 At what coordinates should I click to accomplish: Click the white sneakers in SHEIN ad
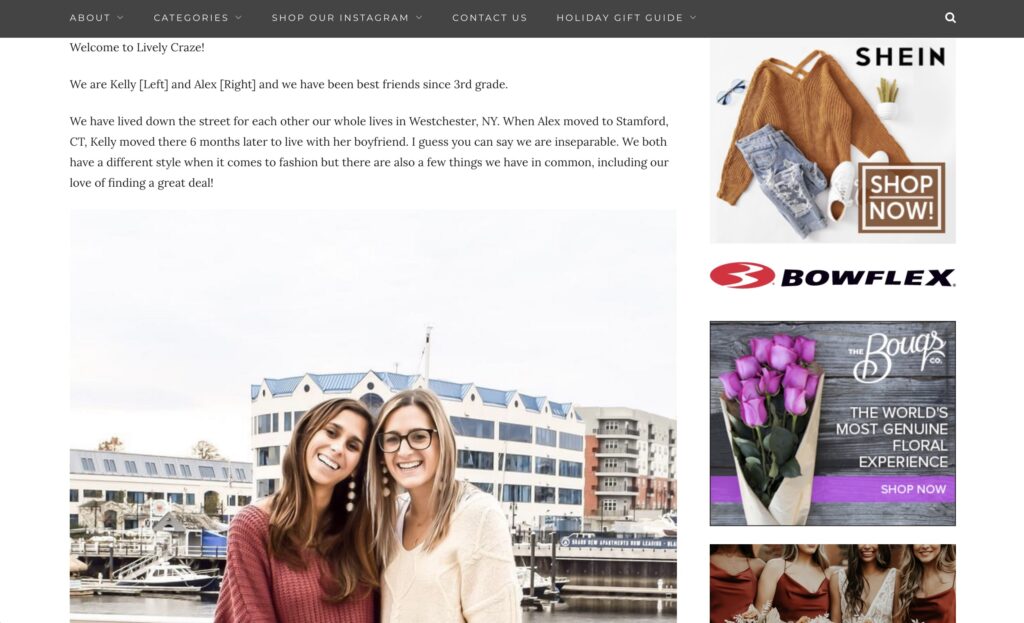click(x=844, y=188)
